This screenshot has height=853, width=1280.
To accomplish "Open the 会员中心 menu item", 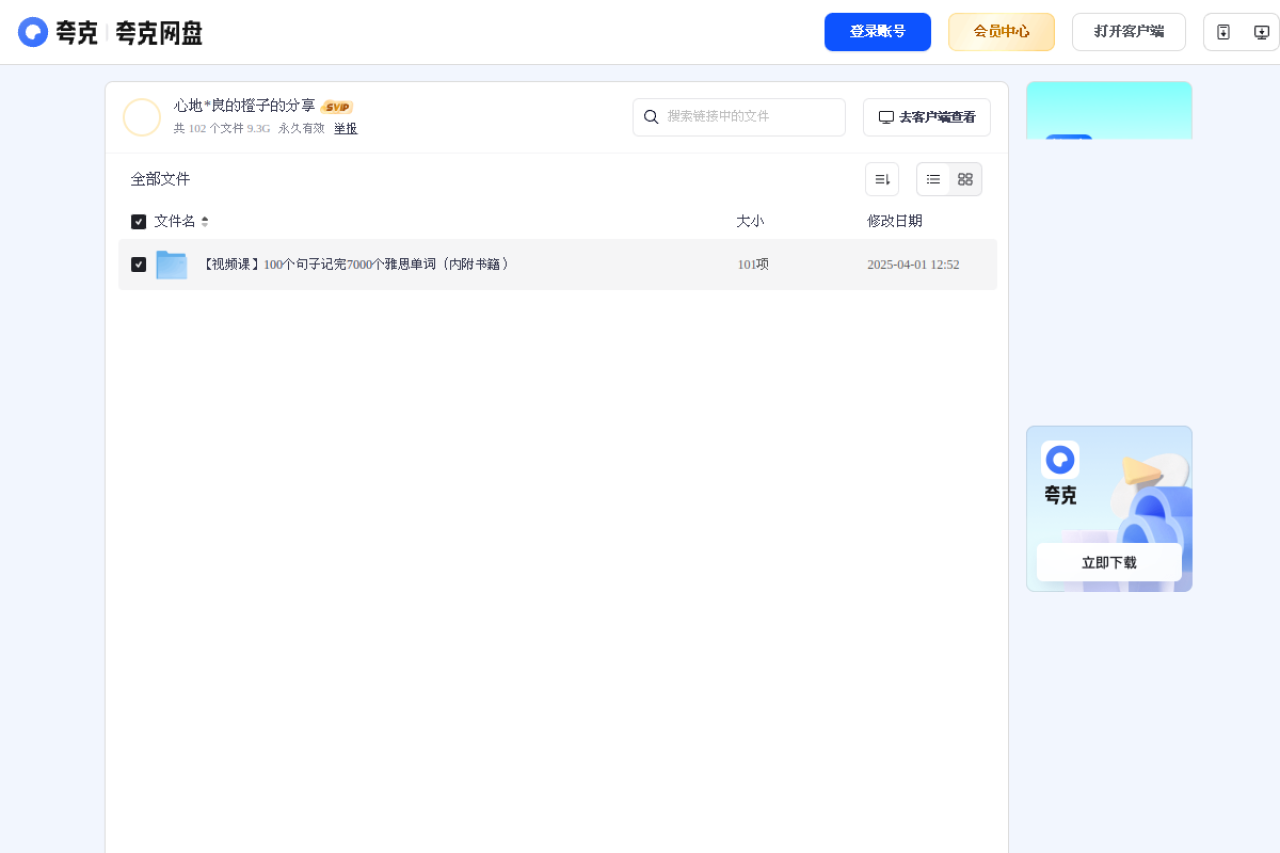I will 1001,31.
